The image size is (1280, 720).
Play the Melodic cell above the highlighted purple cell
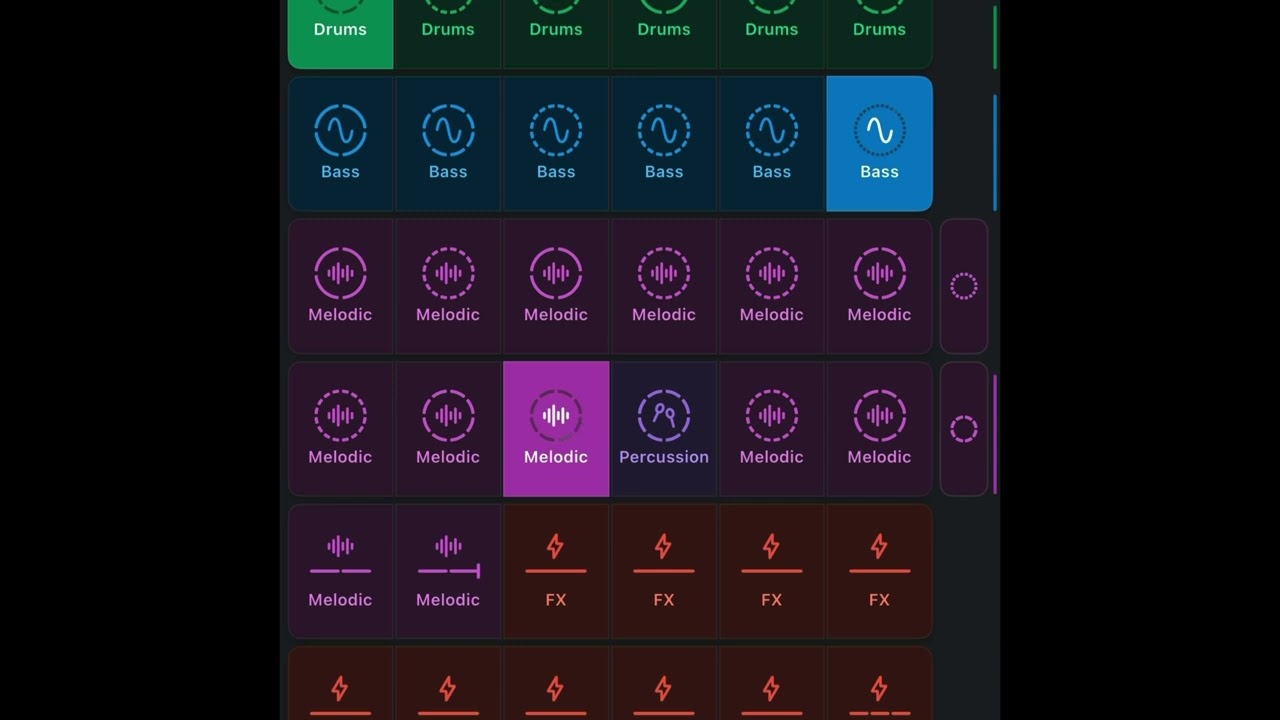556,286
